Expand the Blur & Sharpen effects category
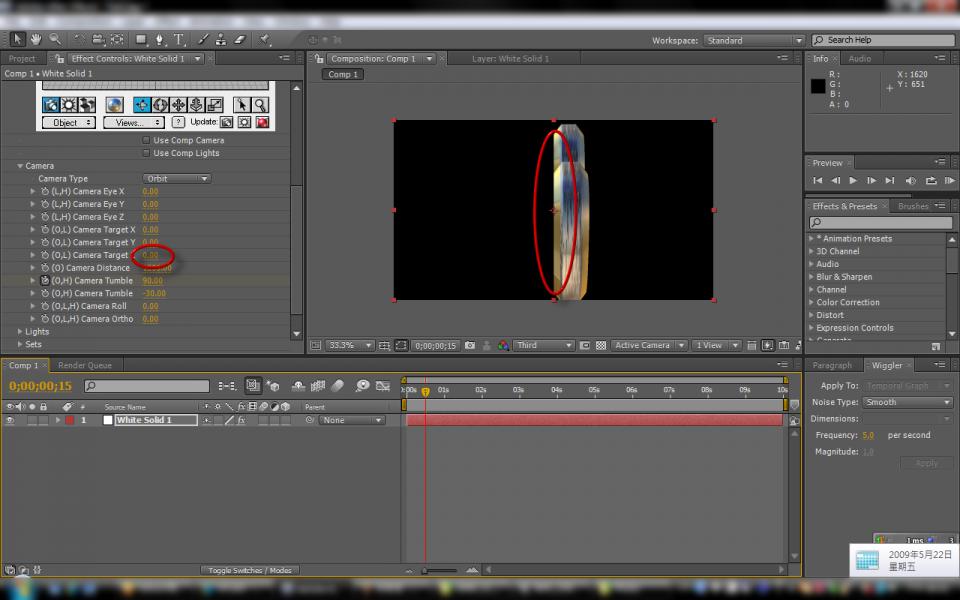 pyautogui.click(x=812, y=277)
